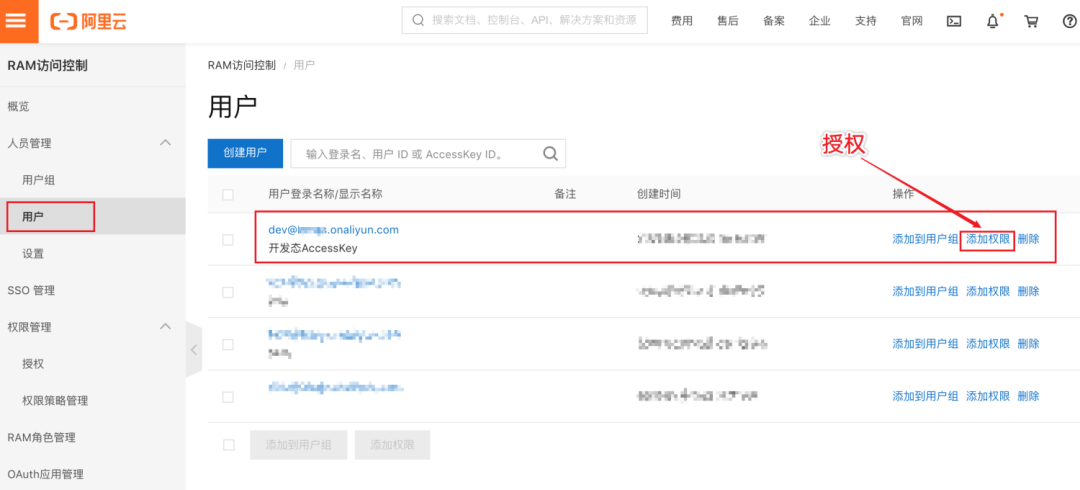The width and height of the screenshot is (1080, 490).
Task: Click 添加到用户组 in the fourth user row
Action: coord(925,396)
